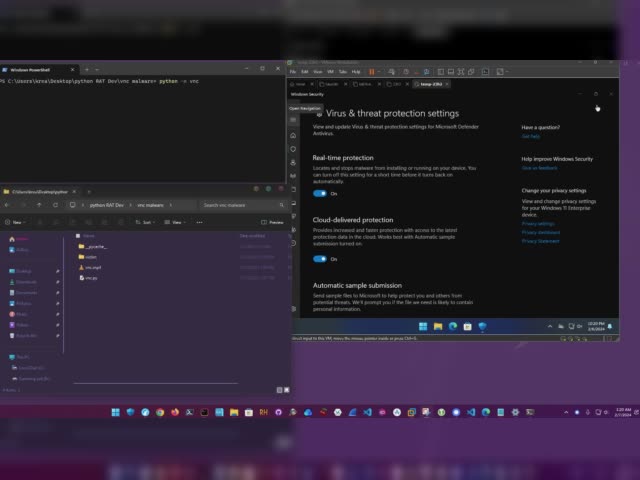Toggle the select-all checkbox beside Name column

pyautogui.click(x=78, y=236)
